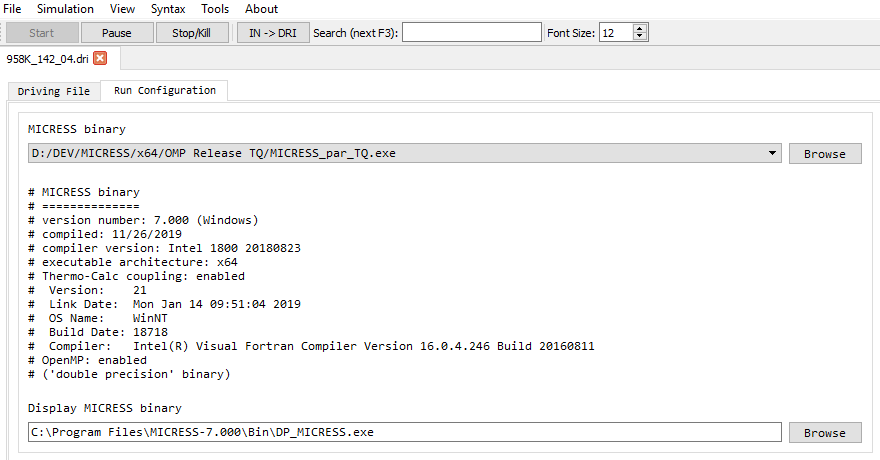Image resolution: width=880 pixels, height=460 pixels.
Task: Open the Syntax menu
Action: point(168,9)
